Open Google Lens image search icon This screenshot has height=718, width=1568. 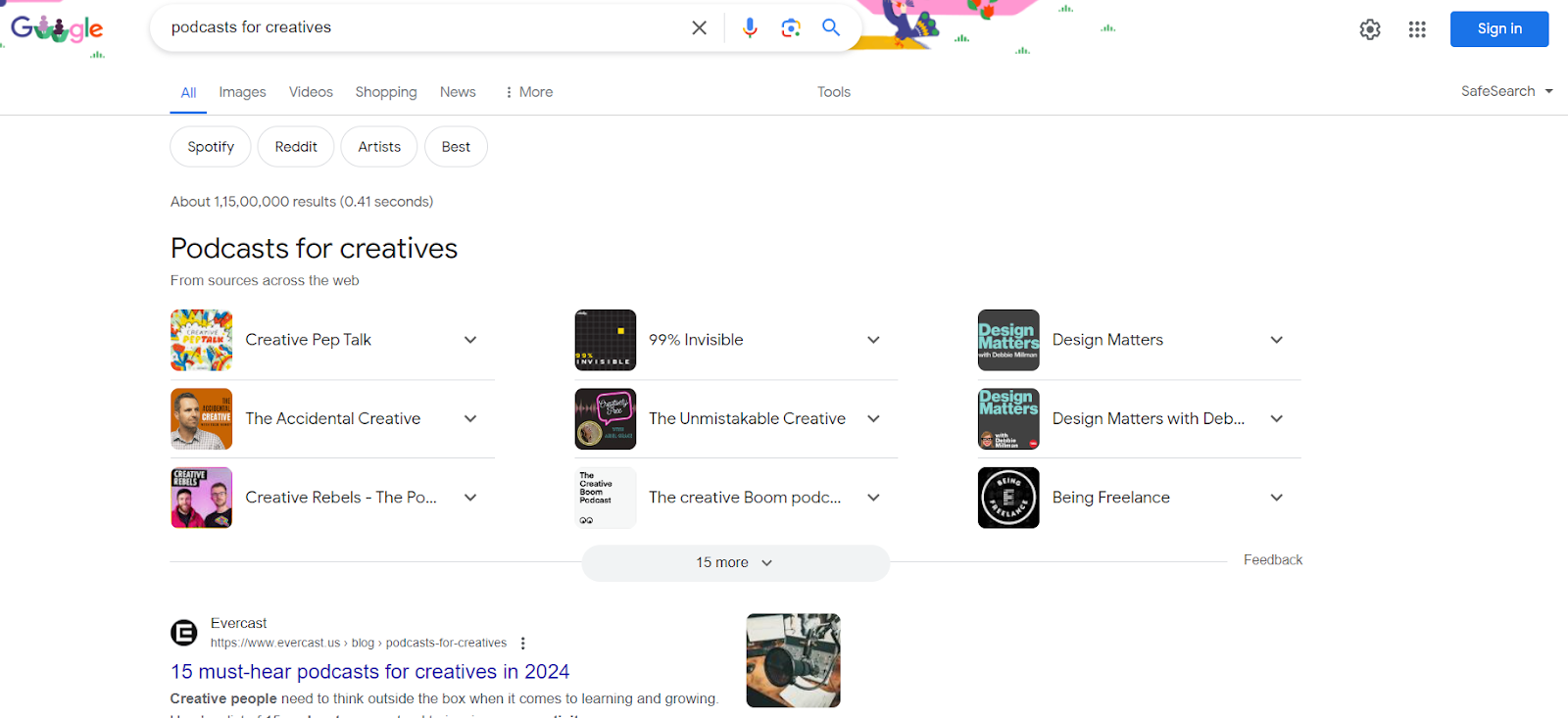791,27
